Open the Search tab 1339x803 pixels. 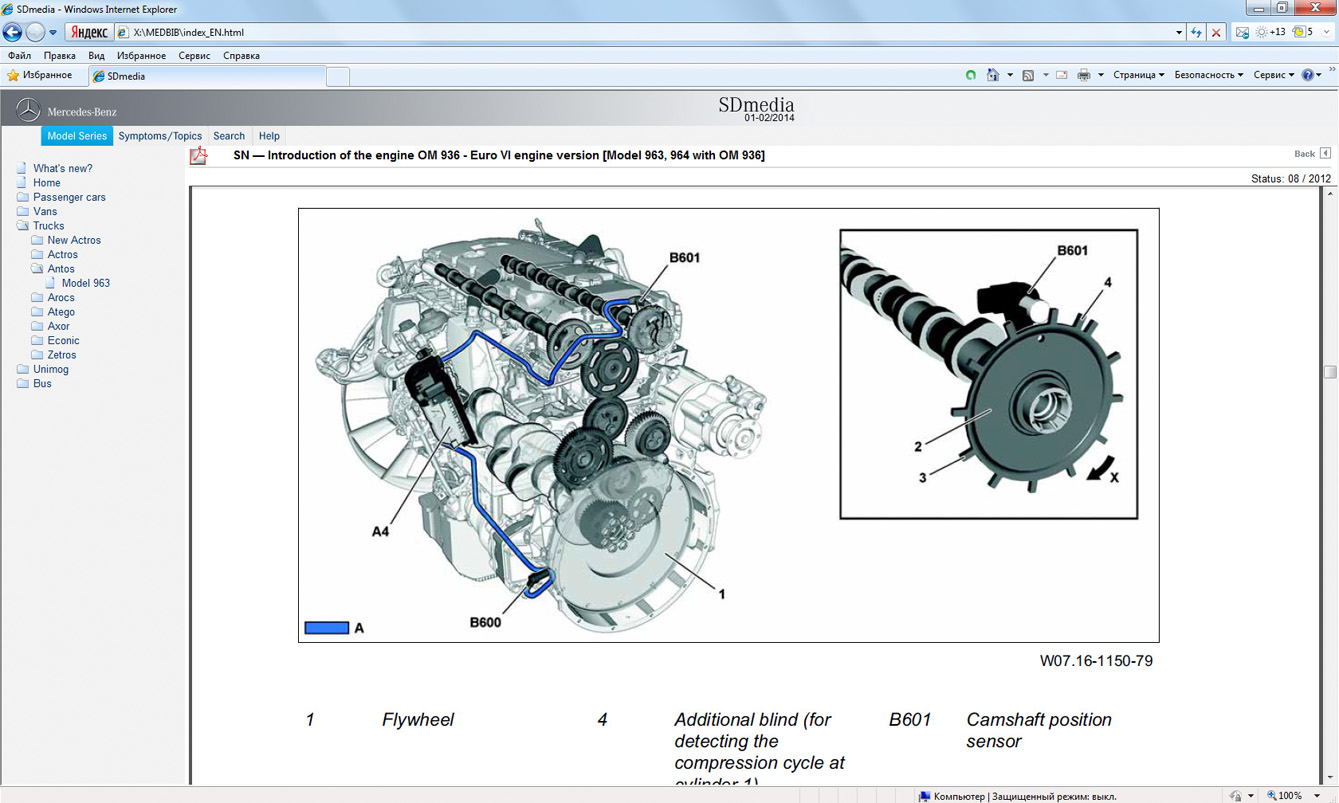click(229, 136)
